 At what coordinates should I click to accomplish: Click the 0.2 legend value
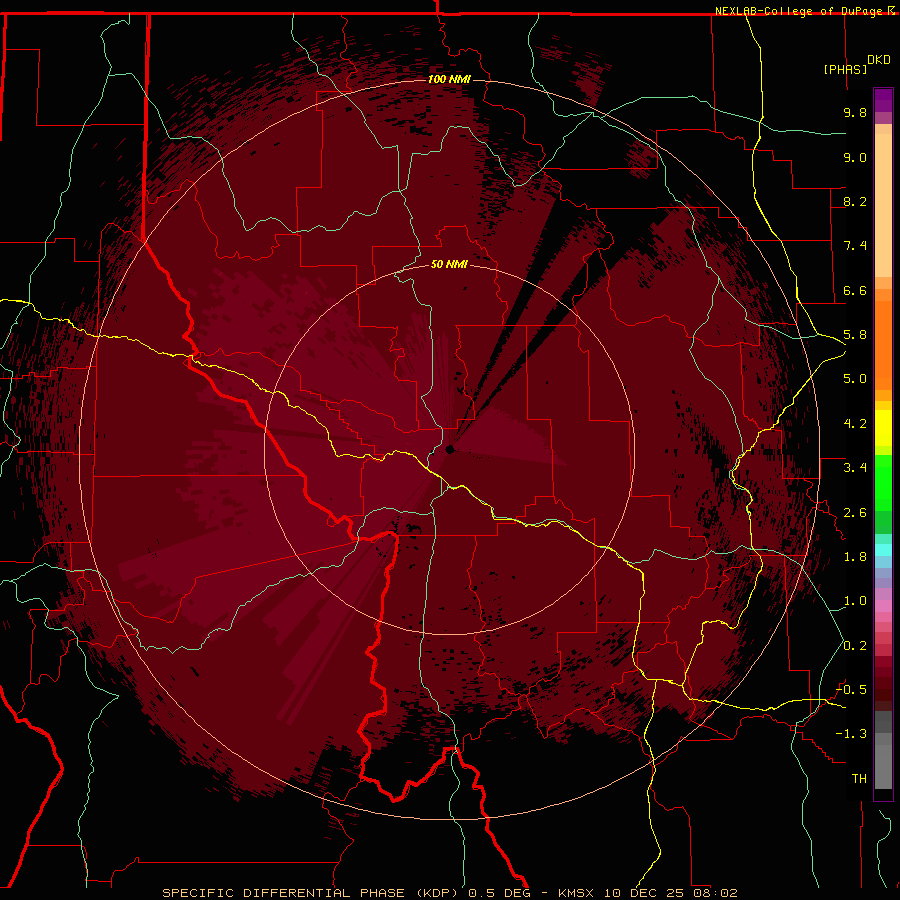tap(855, 646)
